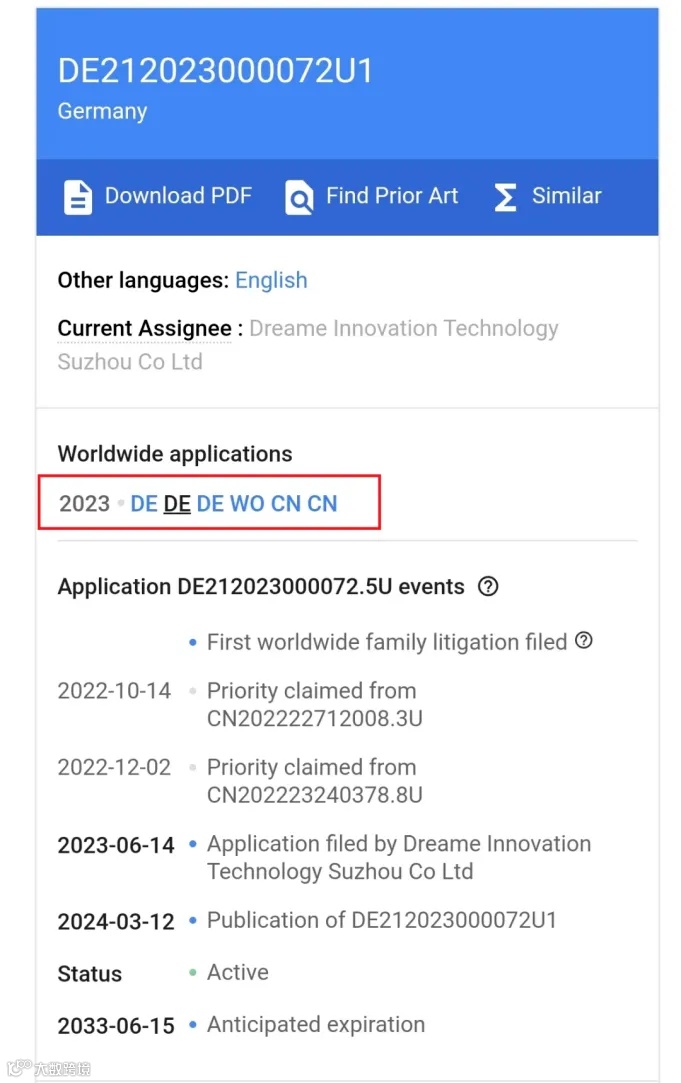
Task: Click the Find Prior Art search icon
Action: tap(299, 197)
